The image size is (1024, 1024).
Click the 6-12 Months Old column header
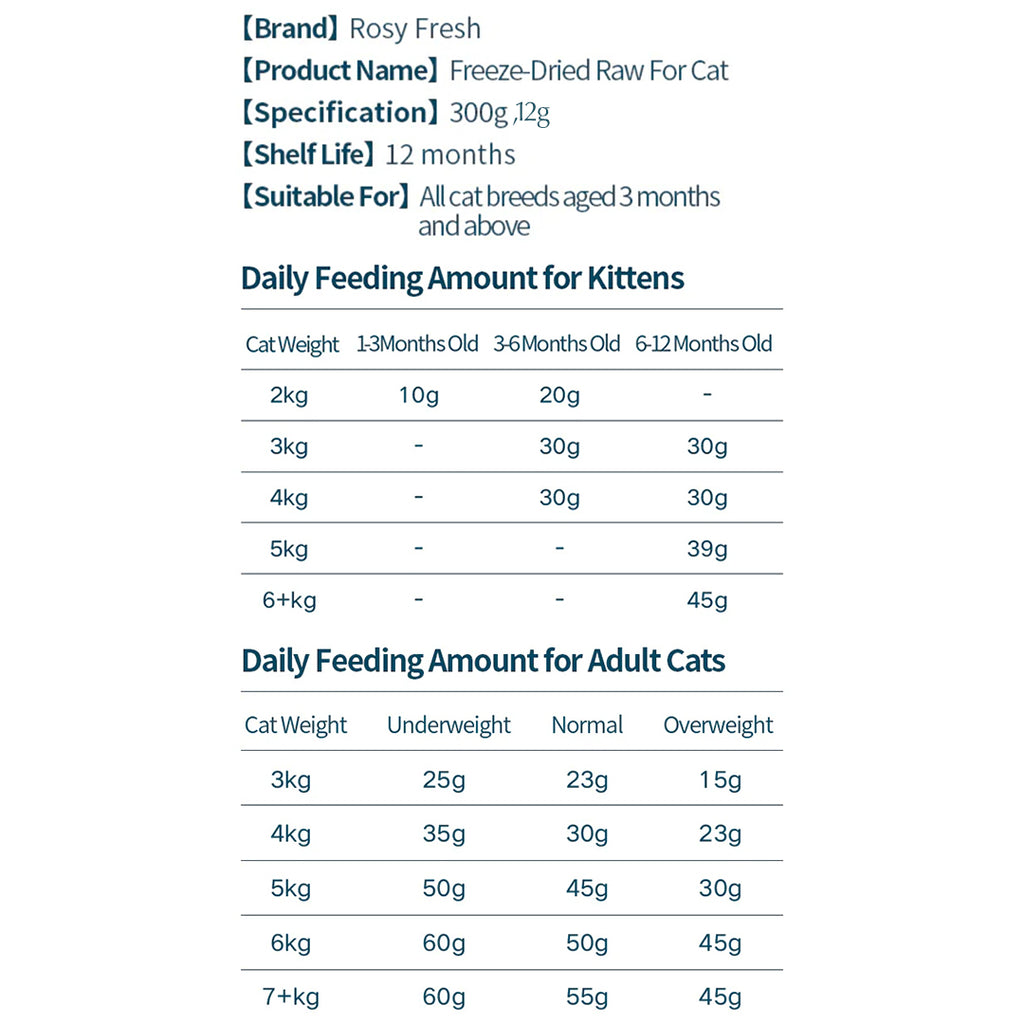703,344
